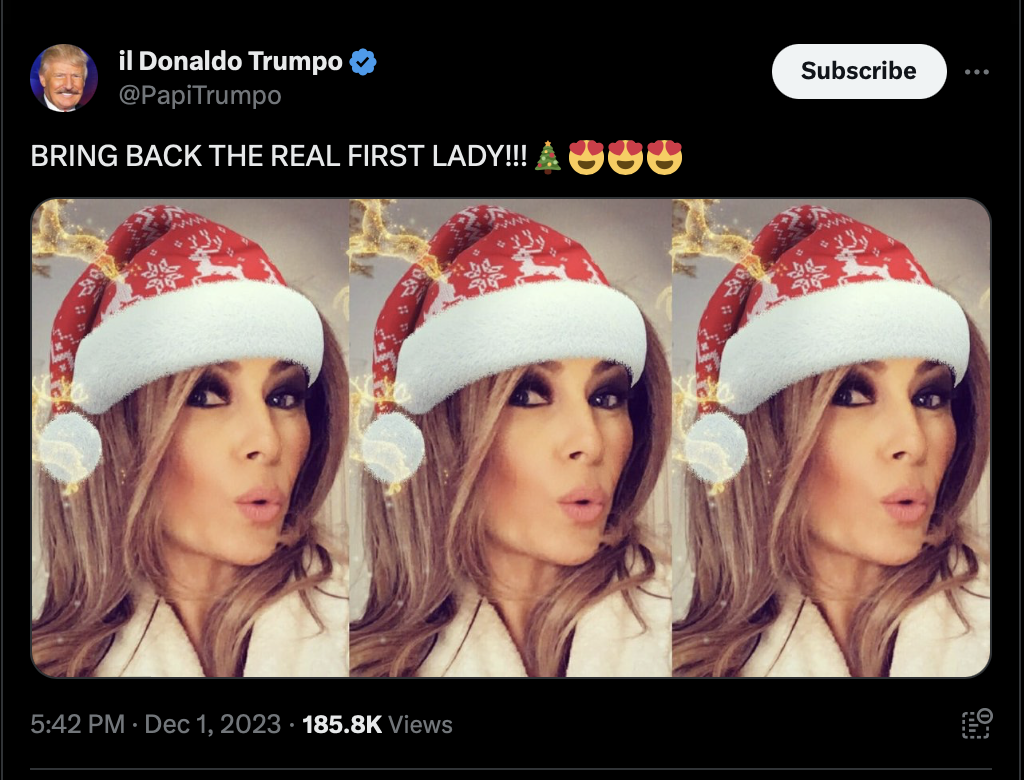Click the 185.8K view count number

(342, 724)
